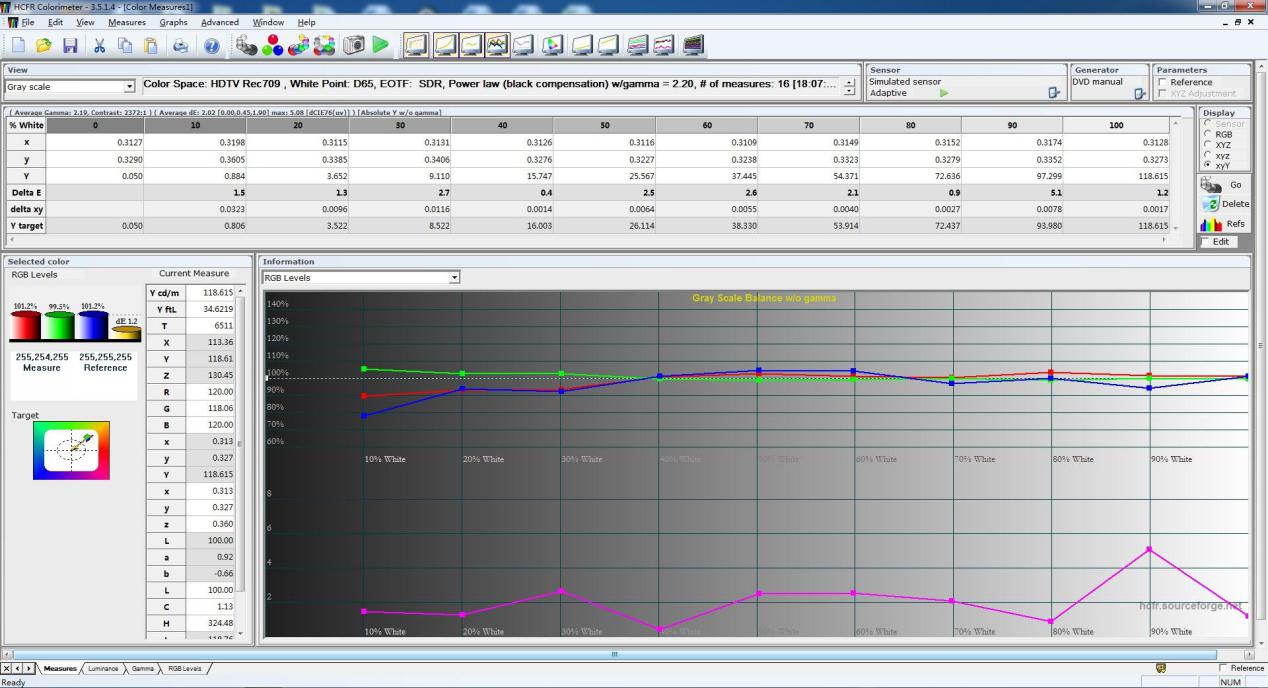The image size is (1268, 688).
Task: Click the Open file folder icon
Action: 44,45
